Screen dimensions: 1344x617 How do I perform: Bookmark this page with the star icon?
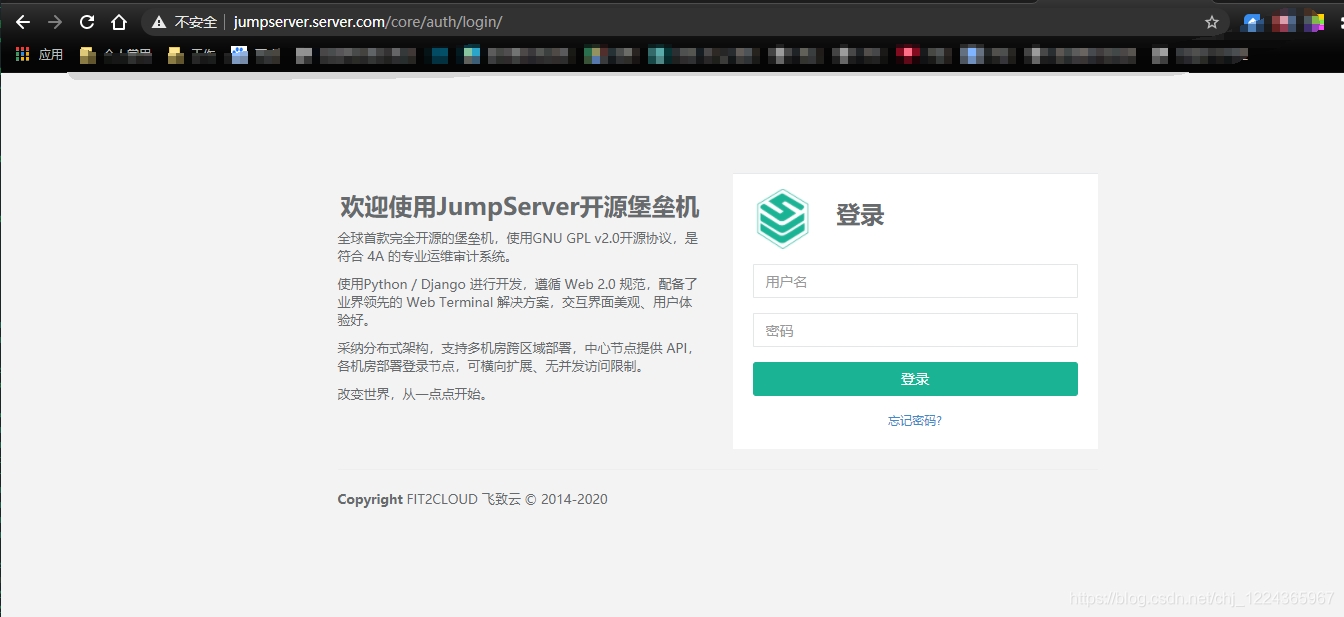(x=1212, y=22)
